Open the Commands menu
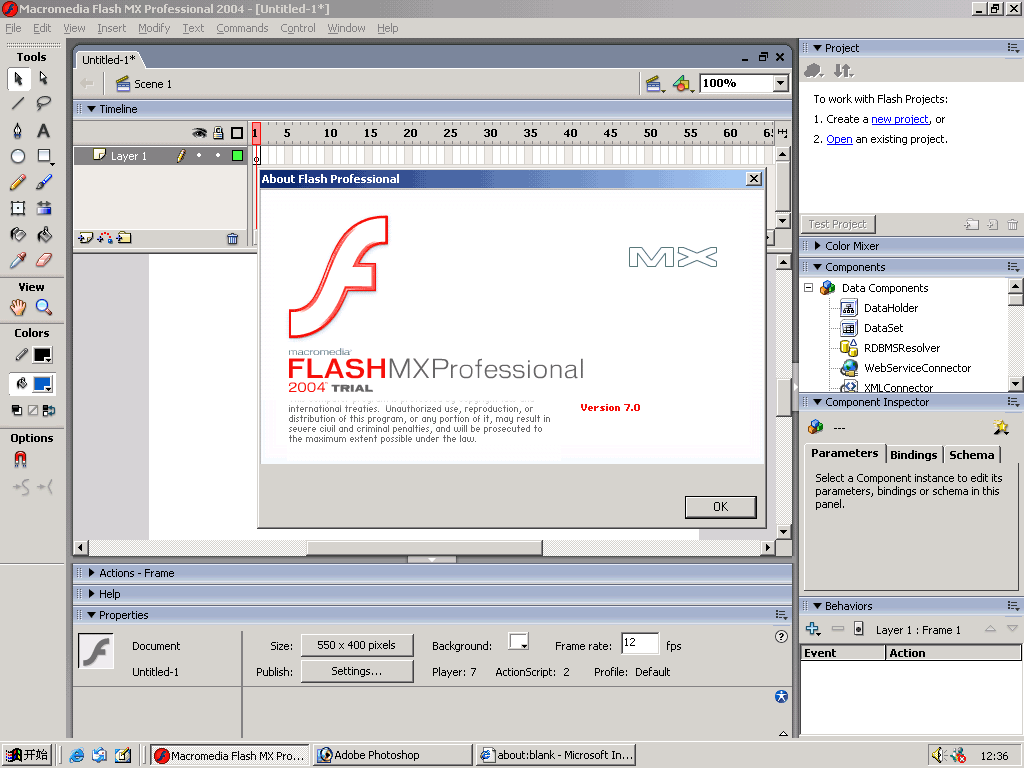This screenshot has height=768, width=1024. (x=242, y=28)
